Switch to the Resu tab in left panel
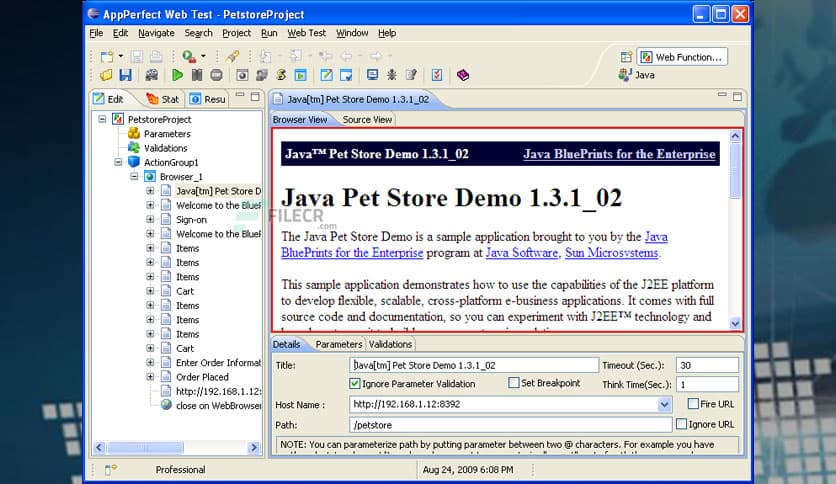Image resolution: width=836 pixels, height=484 pixels. click(208, 99)
